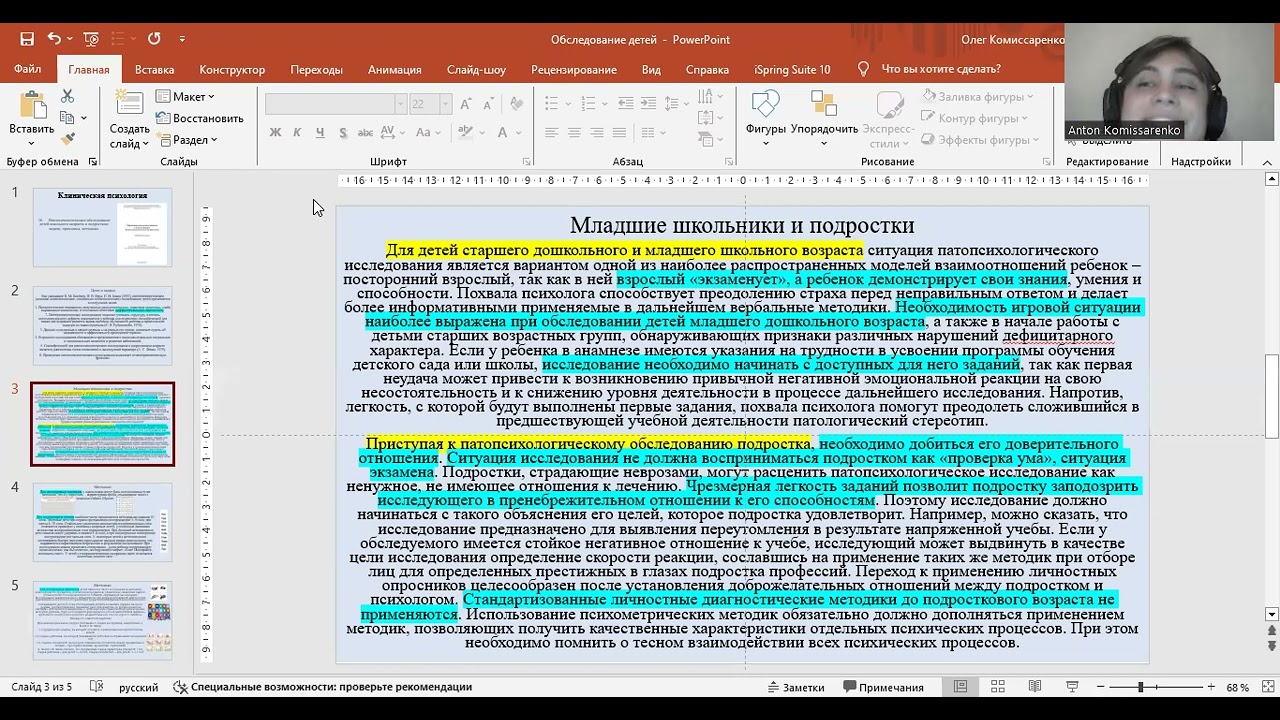This screenshot has width=1280, height=720.
Task: Select slide 1 thumbnail 'Клиническая психология'
Action: point(102,227)
